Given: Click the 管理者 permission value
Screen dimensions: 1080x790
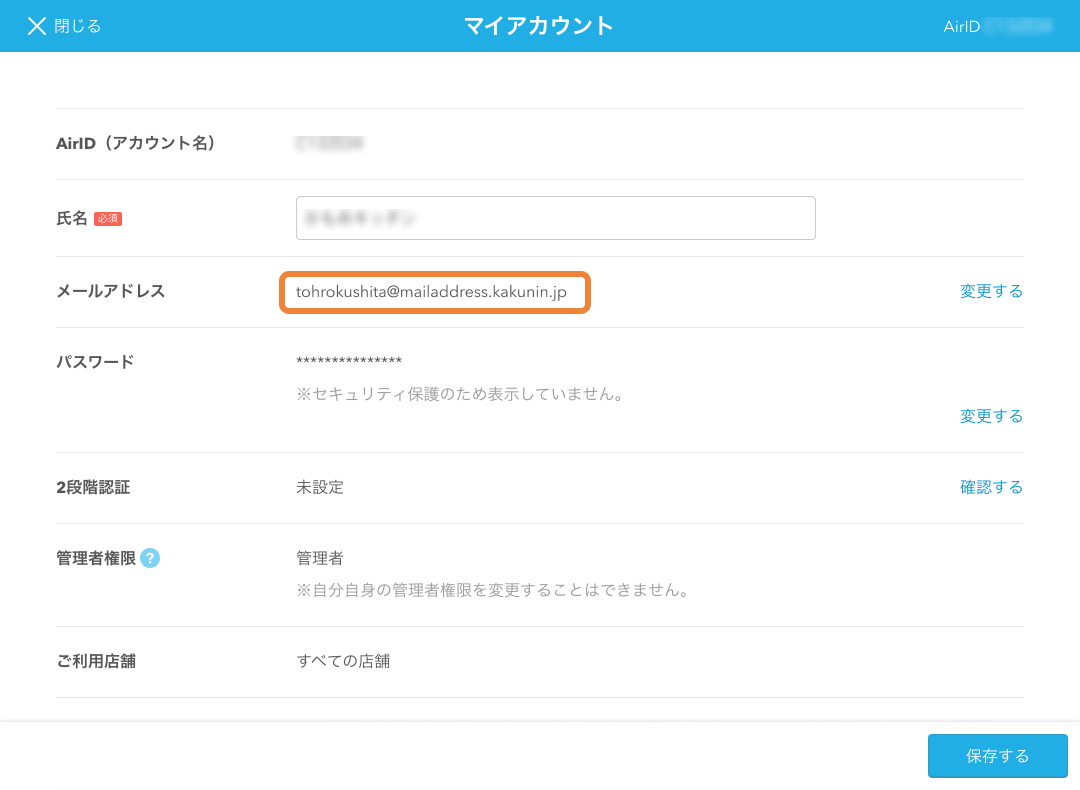Looking at the screenshot, I should click(320, 558).
